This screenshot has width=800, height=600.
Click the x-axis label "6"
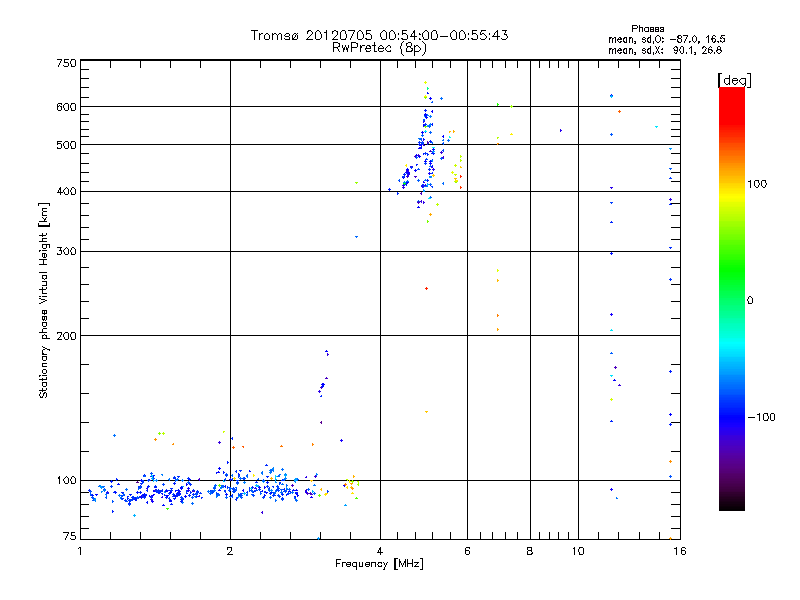pyautogui.click(x=467, y=551)
